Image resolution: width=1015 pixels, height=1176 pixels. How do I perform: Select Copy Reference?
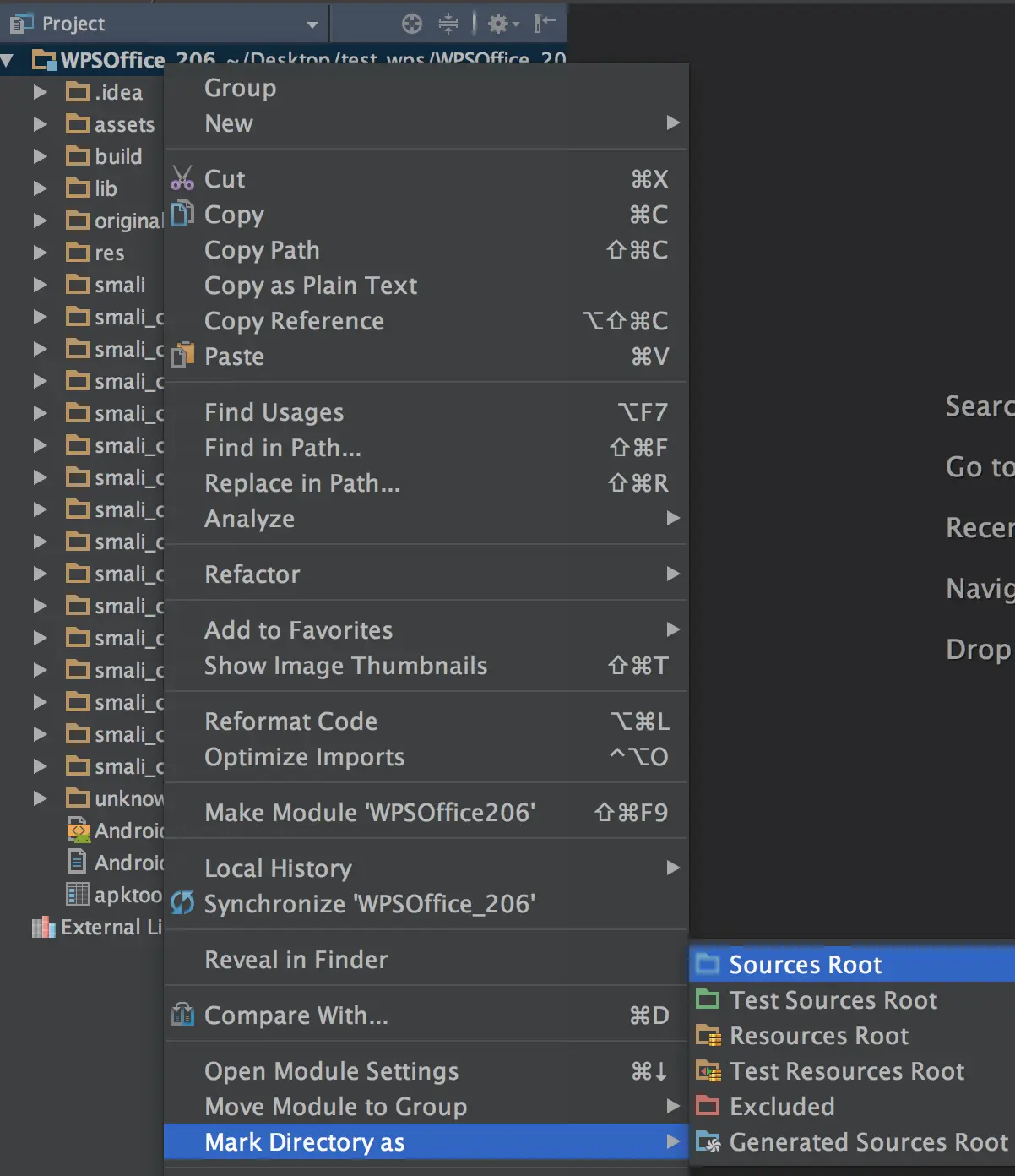click(x=426, y=321)
